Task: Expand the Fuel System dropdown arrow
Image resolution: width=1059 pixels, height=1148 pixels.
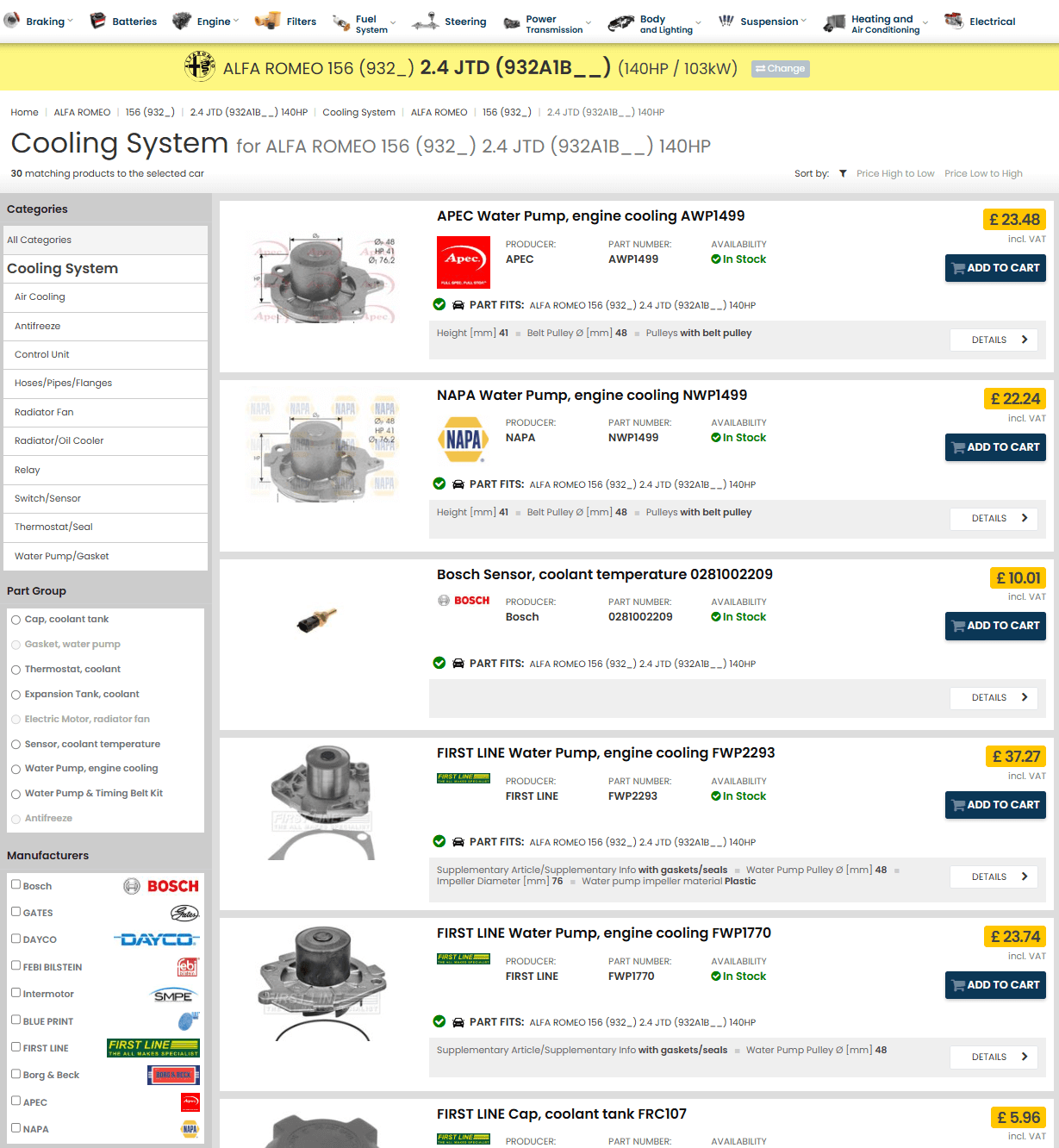Action: point(394,23)
